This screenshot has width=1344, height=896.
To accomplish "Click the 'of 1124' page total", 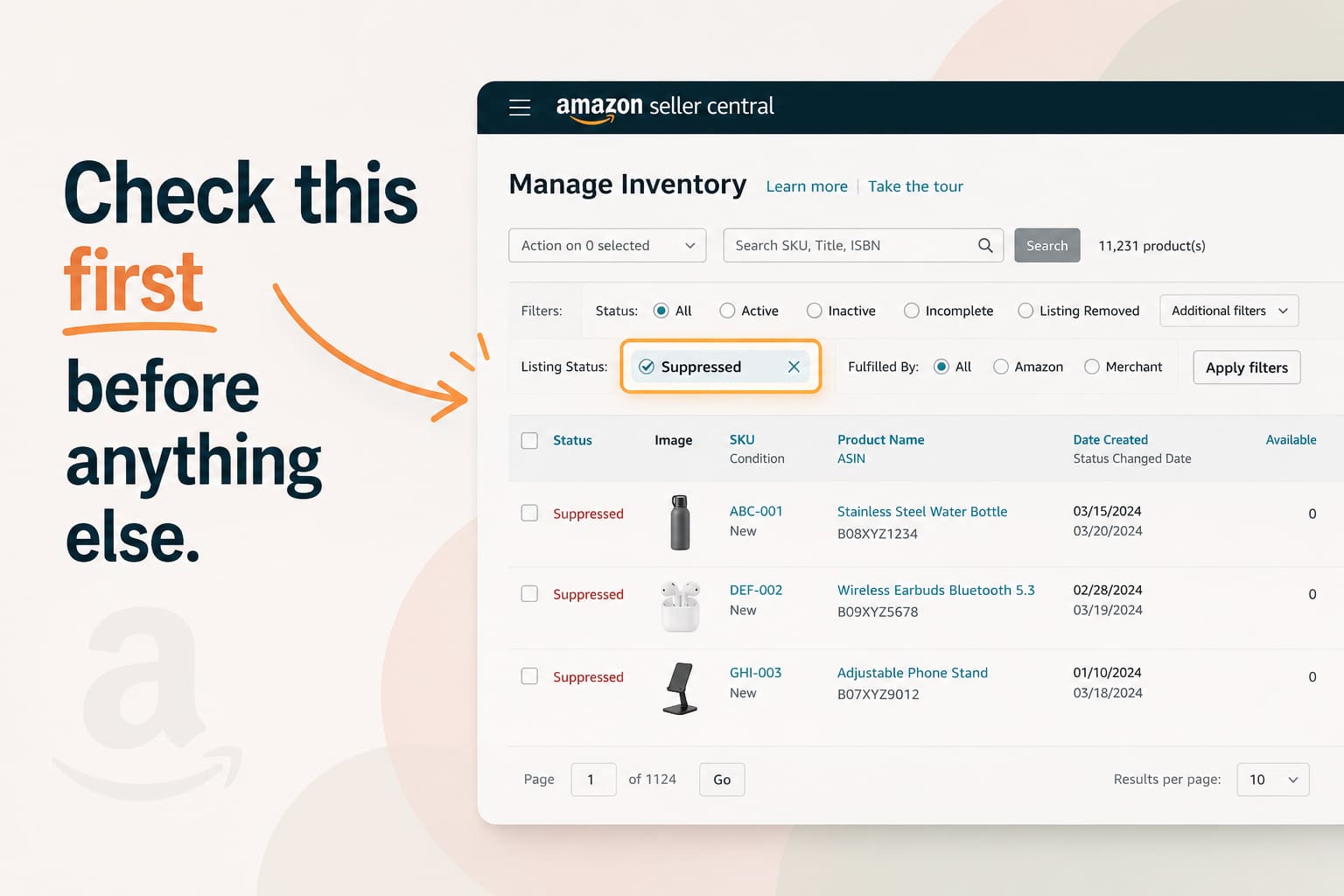I will tap(652, 779).
